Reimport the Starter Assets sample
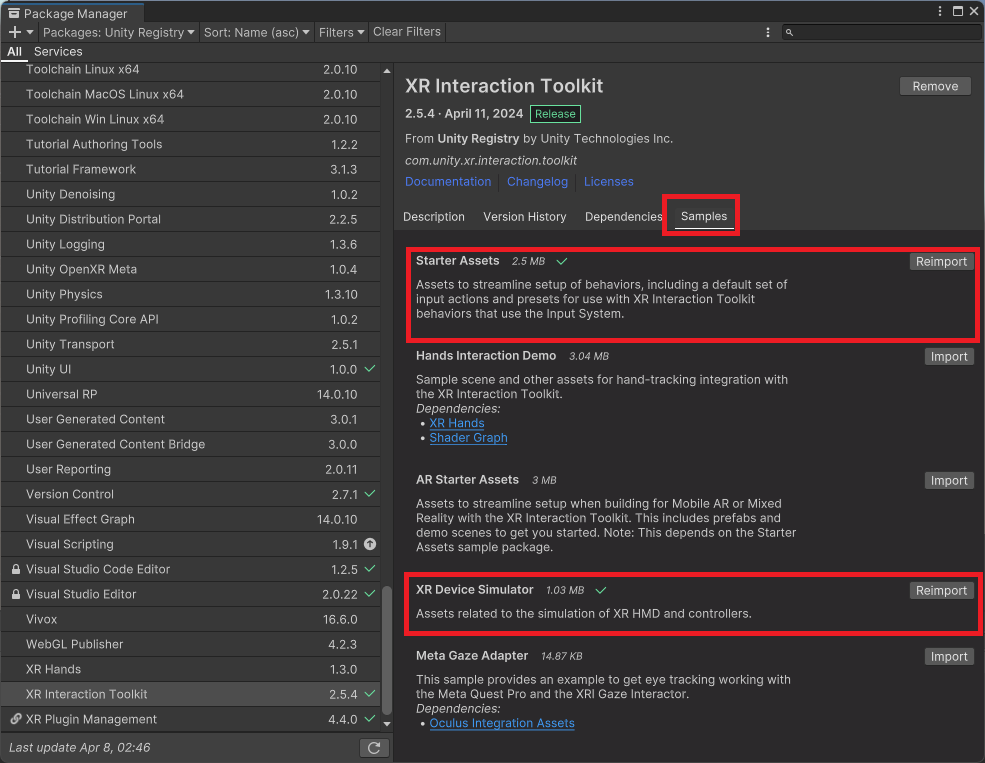This screenshot has width=985, height=763. (x=941, y=262)
